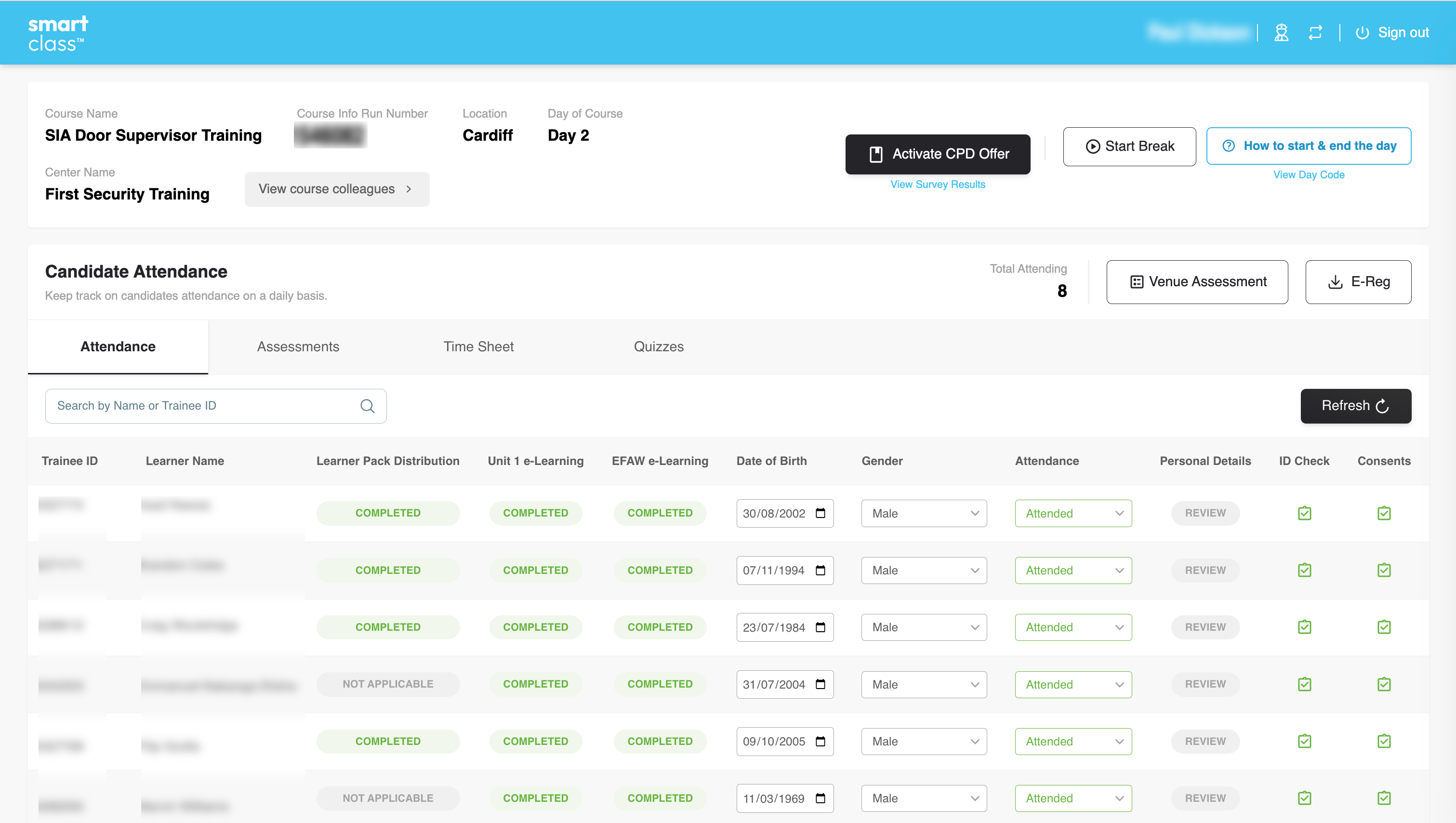
Task: Click the switch/transfer arrows icon in header
Action: tap(1315, 33)
